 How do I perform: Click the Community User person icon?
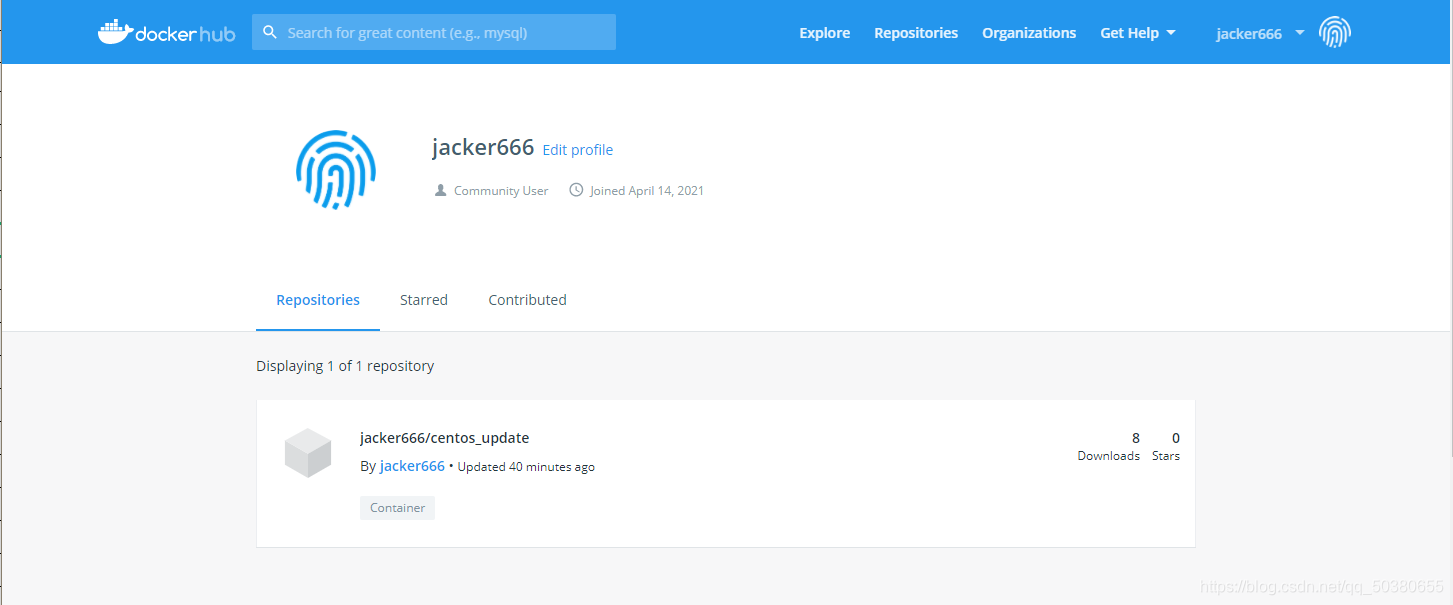(x=440, y=189)
